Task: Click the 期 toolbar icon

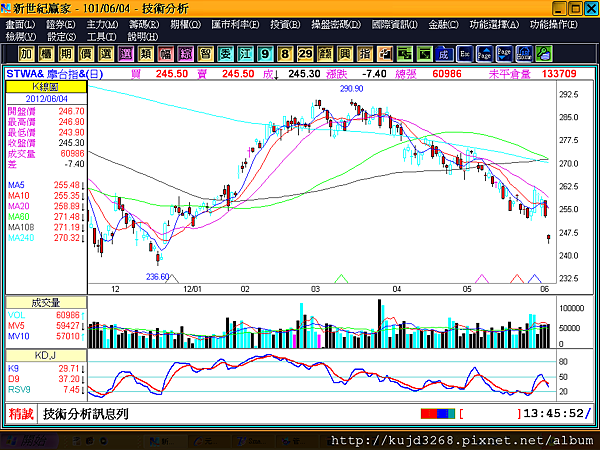Action: [x=66, y=54]
